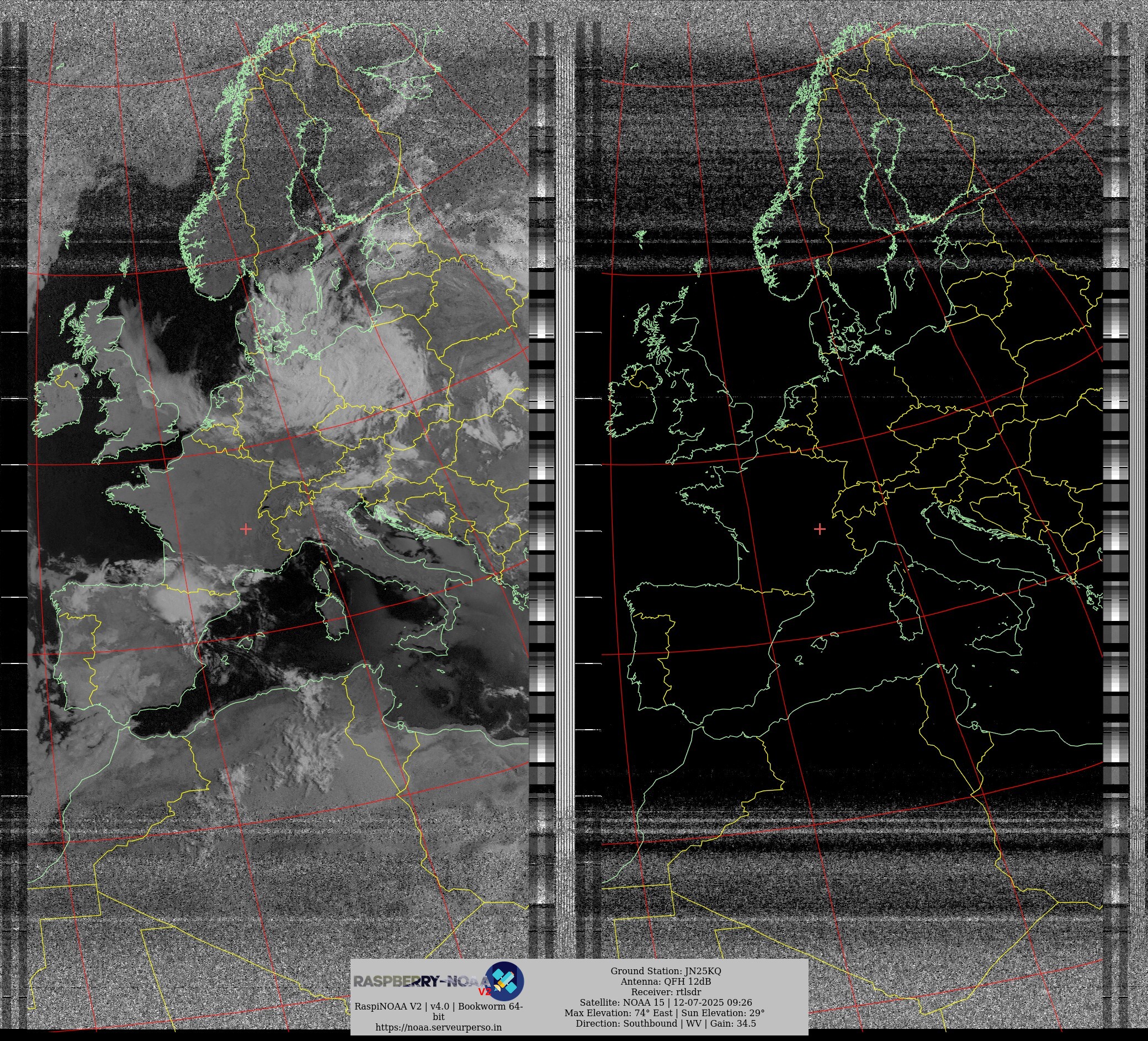
Task: Click the Ground Station JN25KQ text
Action: 665,971
